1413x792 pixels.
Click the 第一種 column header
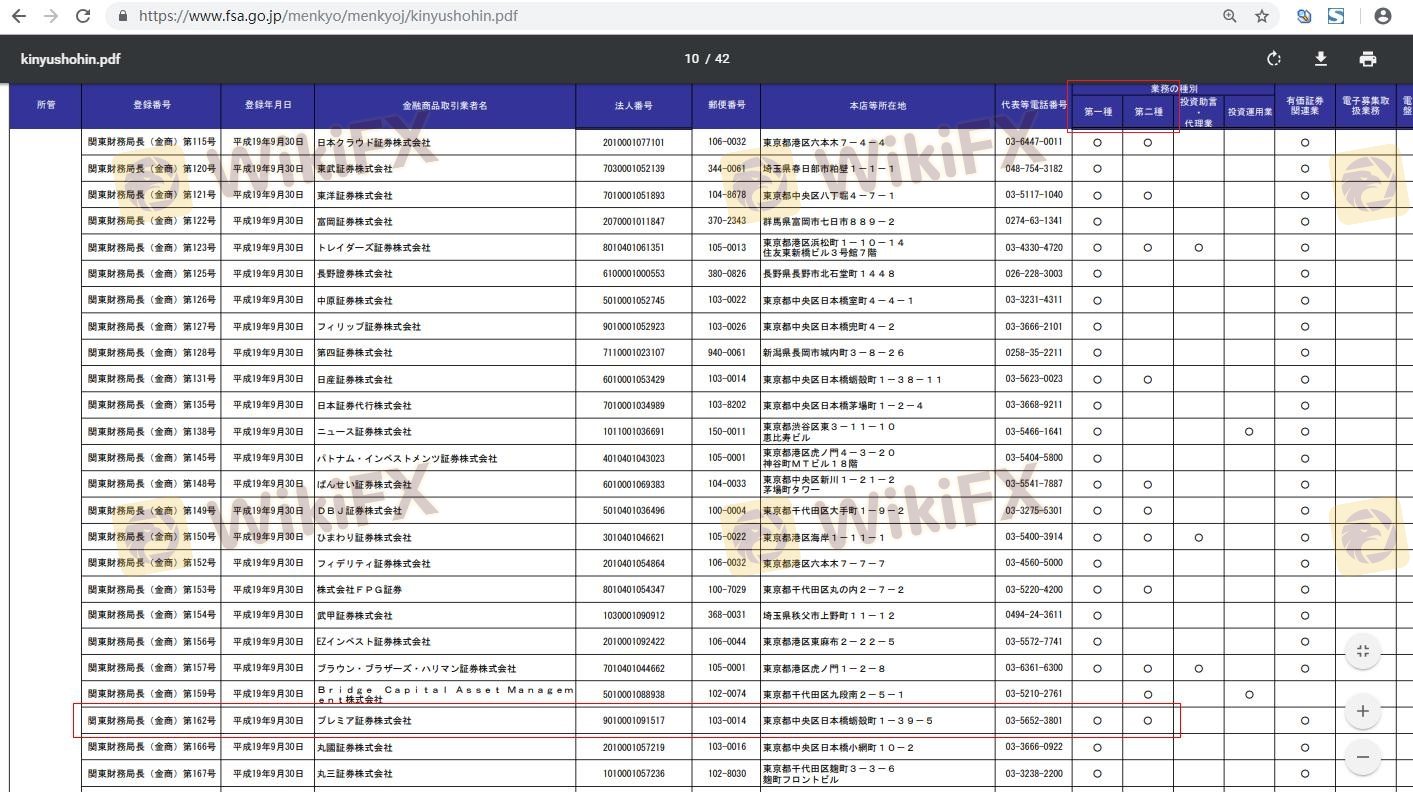tap(1097, 112)
